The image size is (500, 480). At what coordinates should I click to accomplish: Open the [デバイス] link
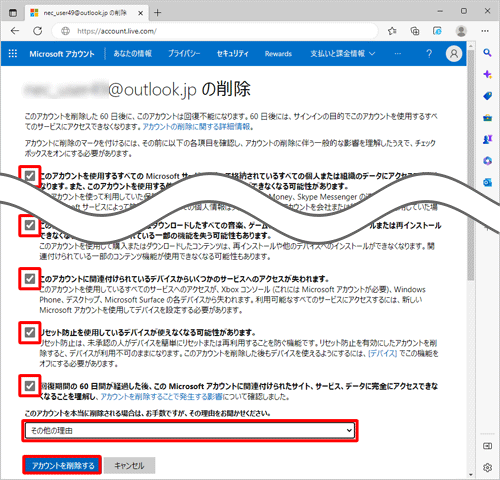pos(382,353)
